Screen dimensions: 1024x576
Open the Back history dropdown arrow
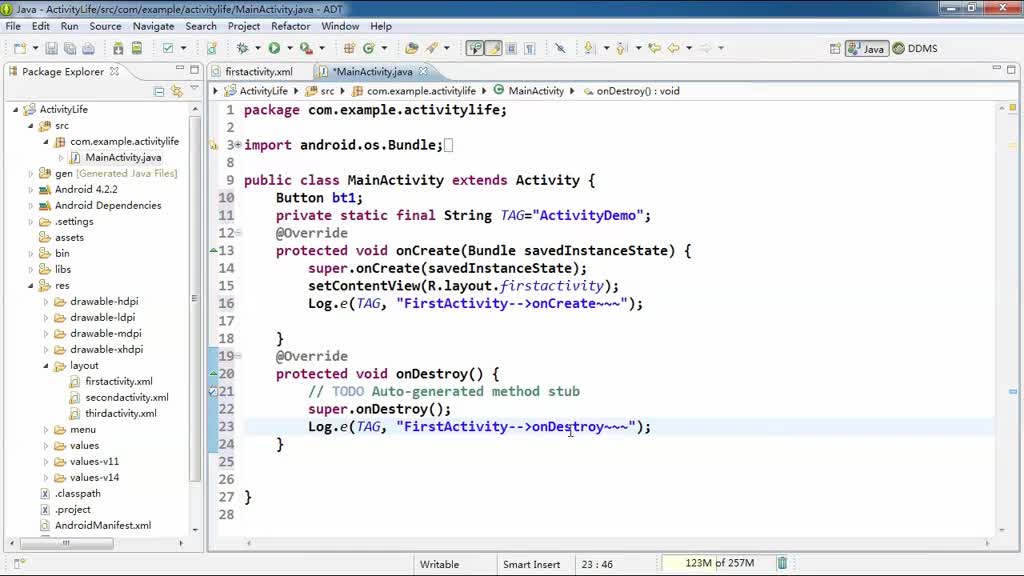(689, 48)
